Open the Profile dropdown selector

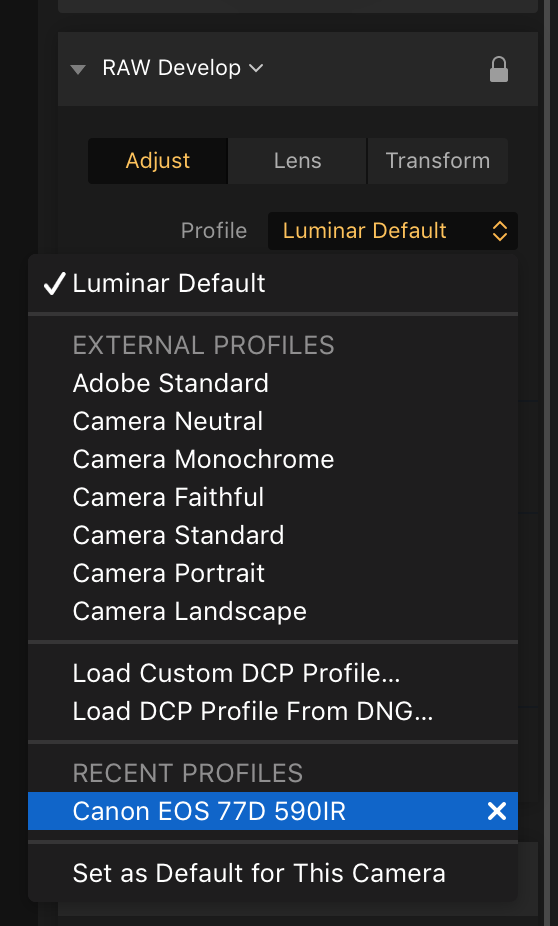click(393, 231)
